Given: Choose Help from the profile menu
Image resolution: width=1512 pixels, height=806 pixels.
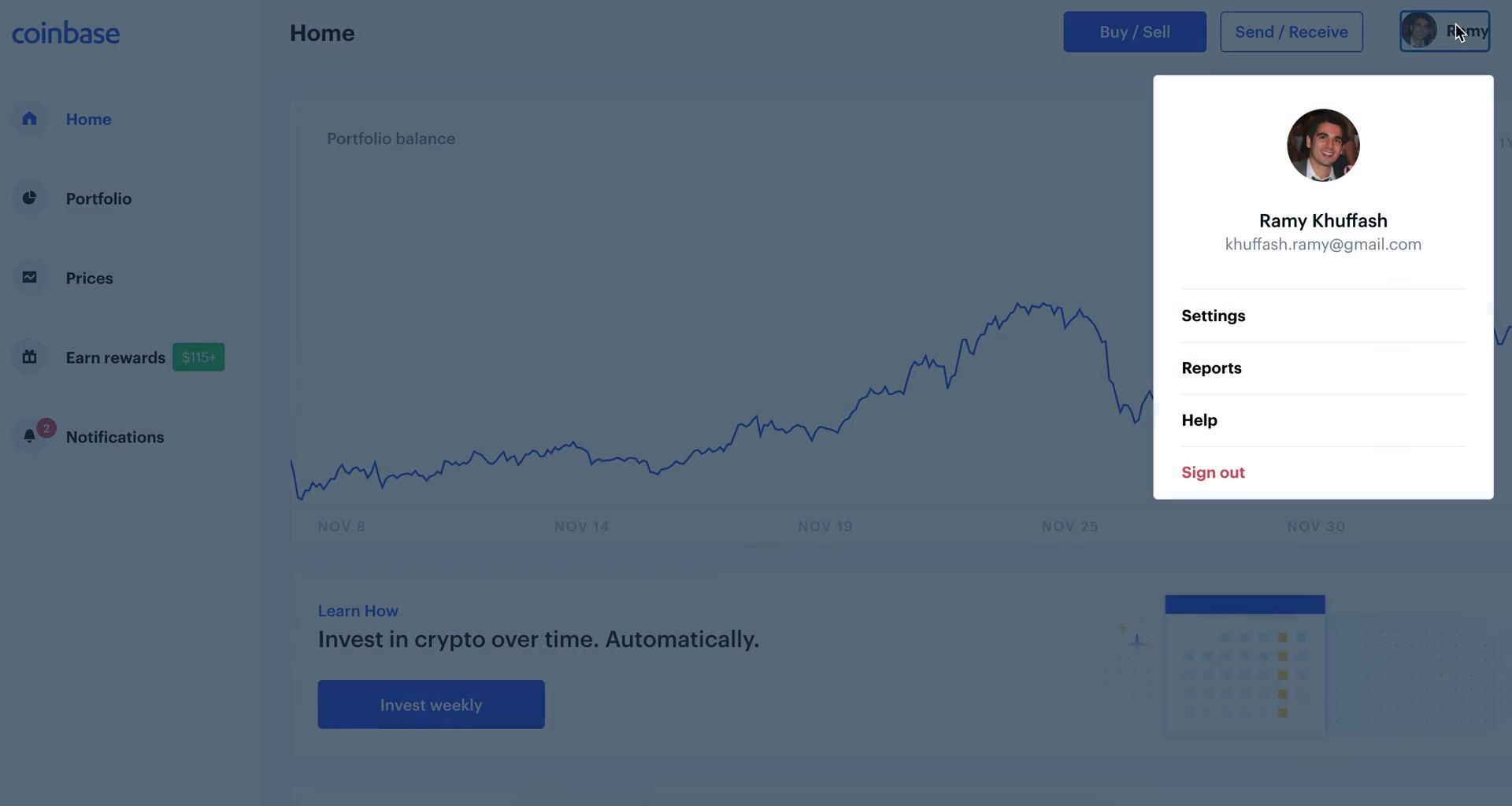Looking at the screenshot, I should [1199, 420].
